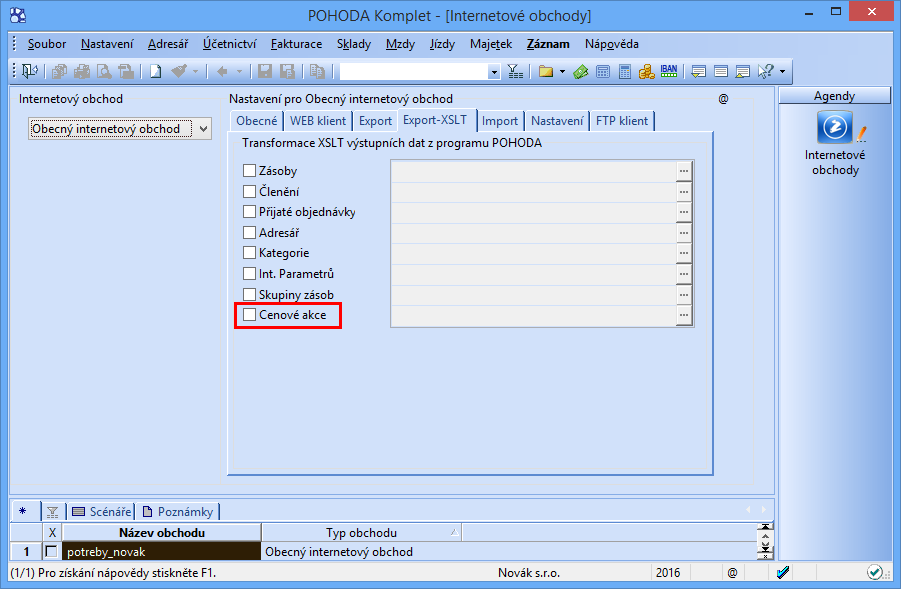
Task: Click ellipsis button in Cenové akce row
Action: pyautogui.click(x=683, y=314)
